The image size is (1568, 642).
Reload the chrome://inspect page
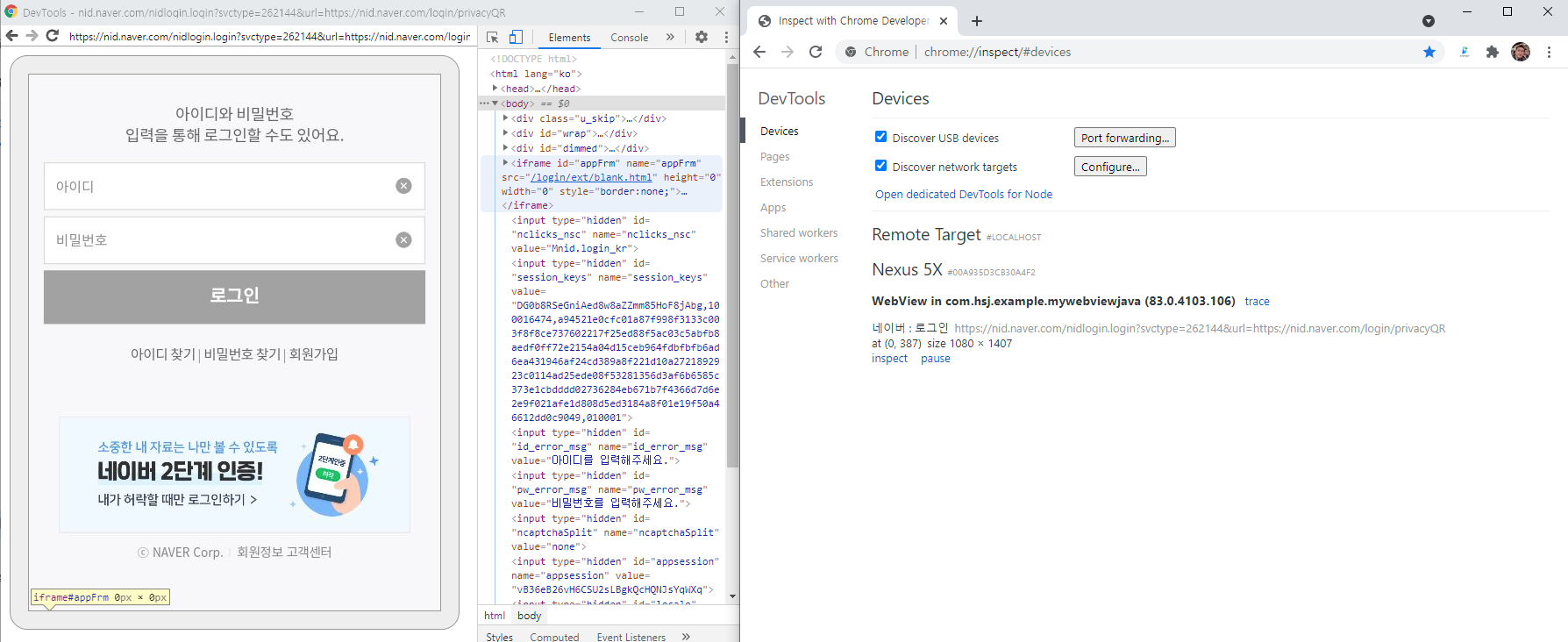816,52
